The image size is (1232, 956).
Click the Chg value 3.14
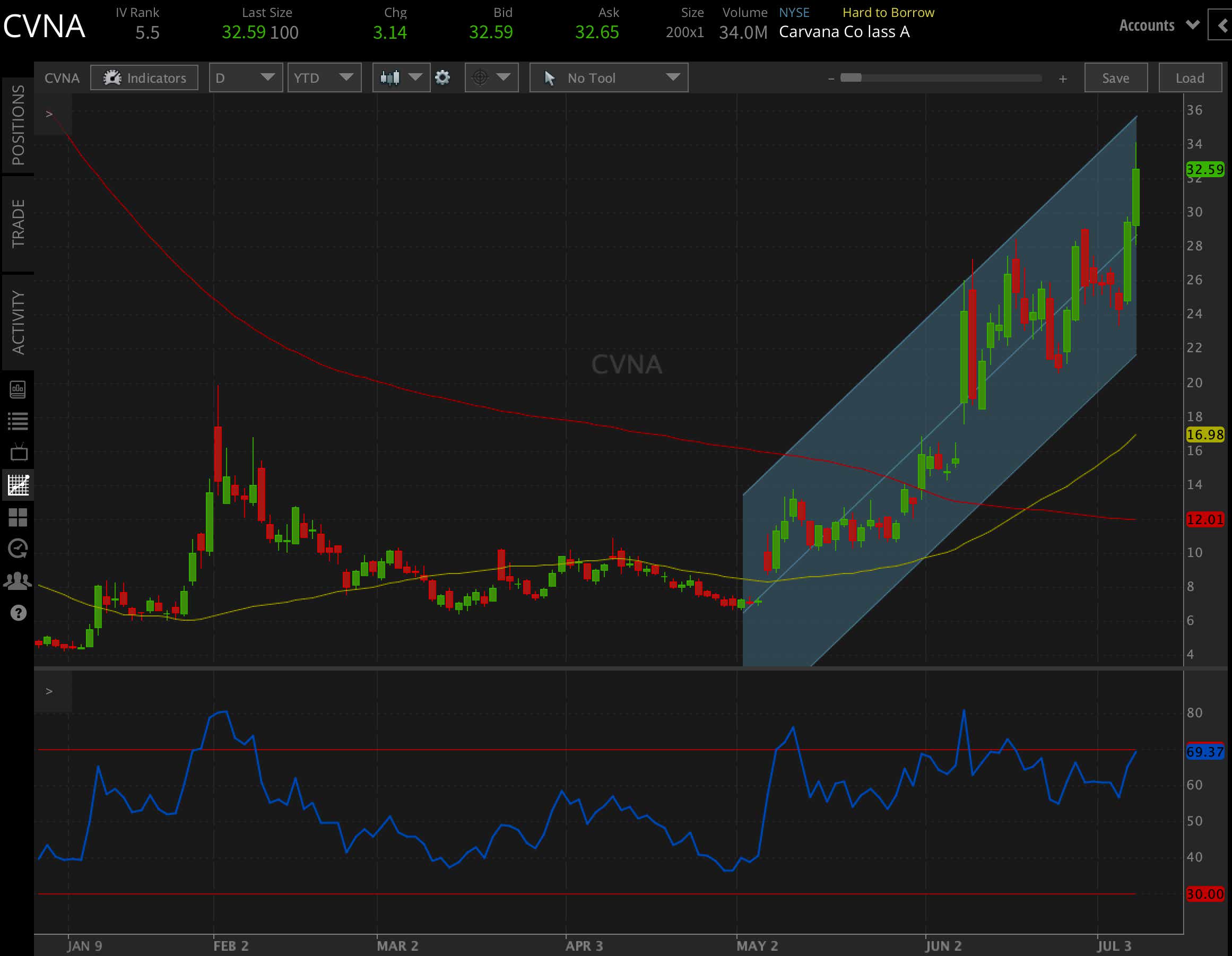click(390, 33)
